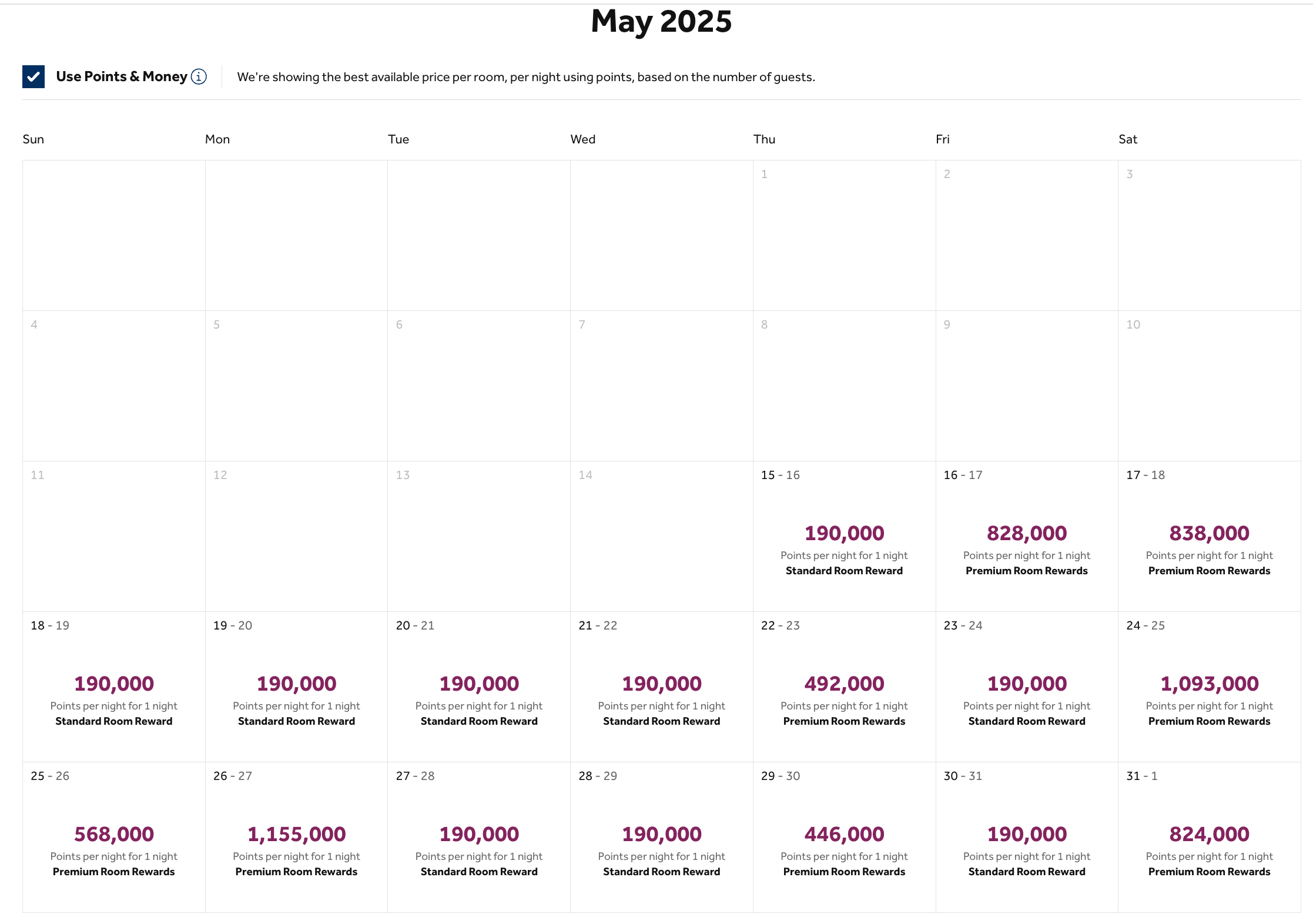
Task: Select the May 23-24 Standard Room rate
Action: pyautogui.click(x=1026, y=688)
